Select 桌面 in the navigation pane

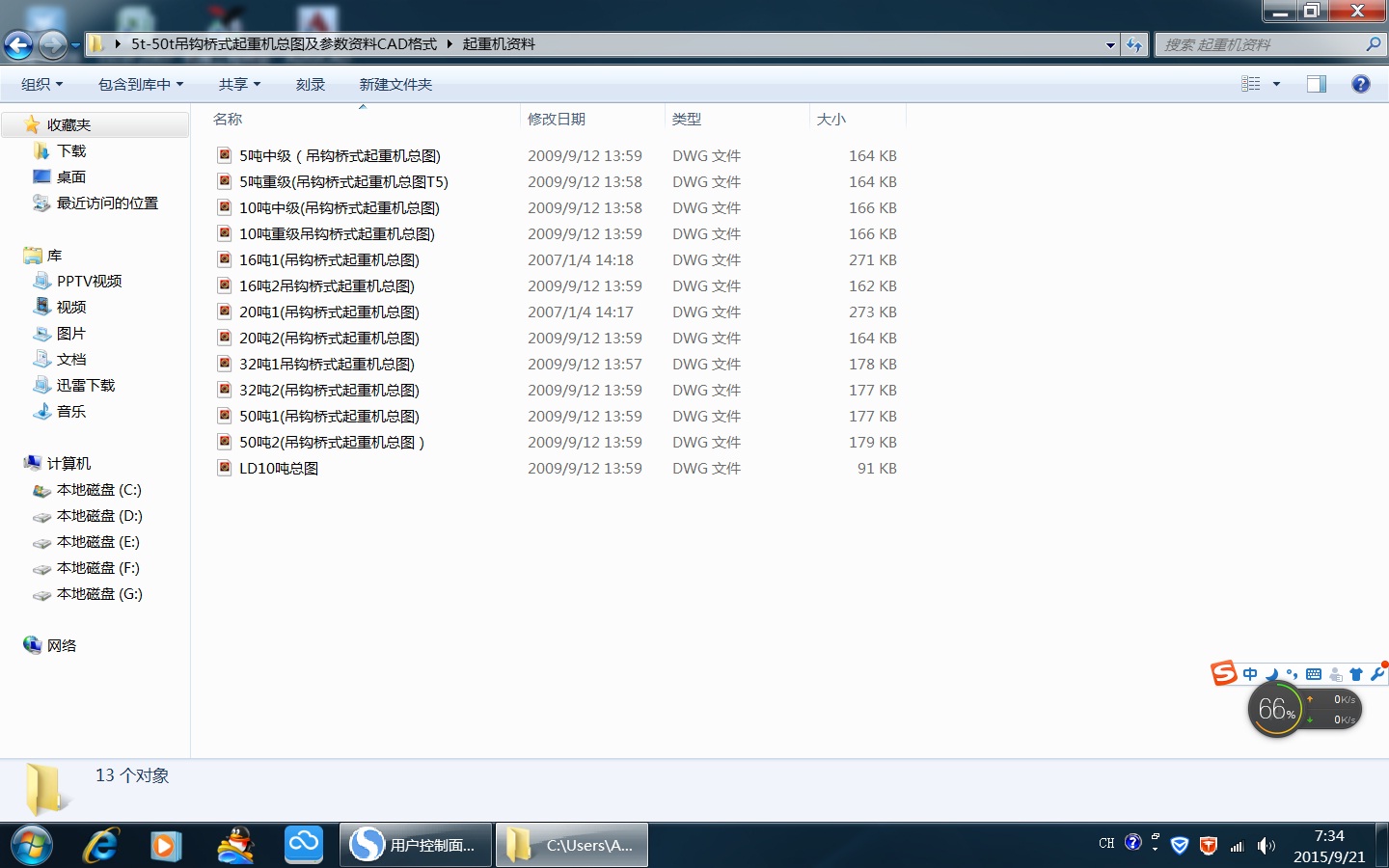71,176
